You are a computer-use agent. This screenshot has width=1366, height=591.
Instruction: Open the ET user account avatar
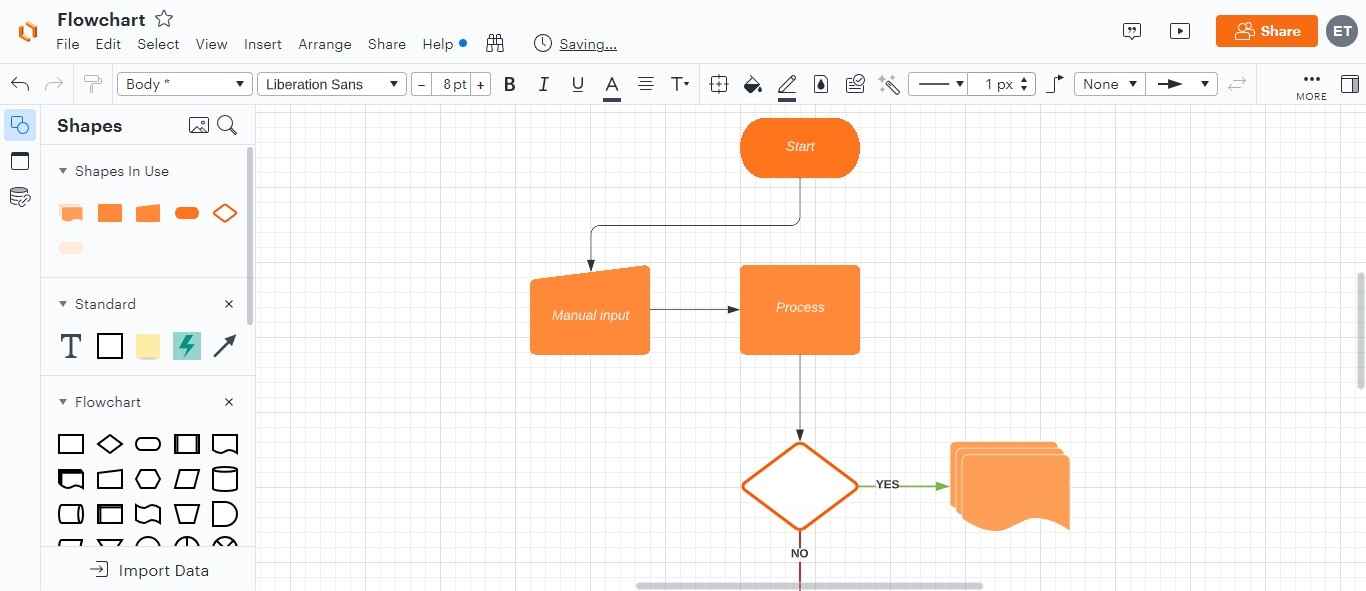[1342, 31]
